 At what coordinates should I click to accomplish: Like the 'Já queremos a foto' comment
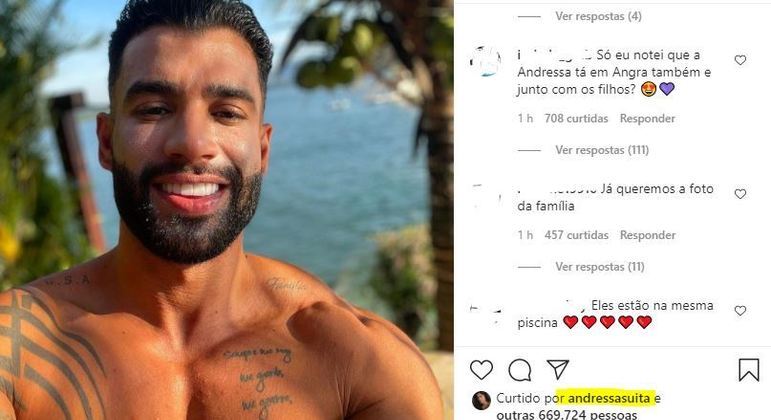coord(740,194)
